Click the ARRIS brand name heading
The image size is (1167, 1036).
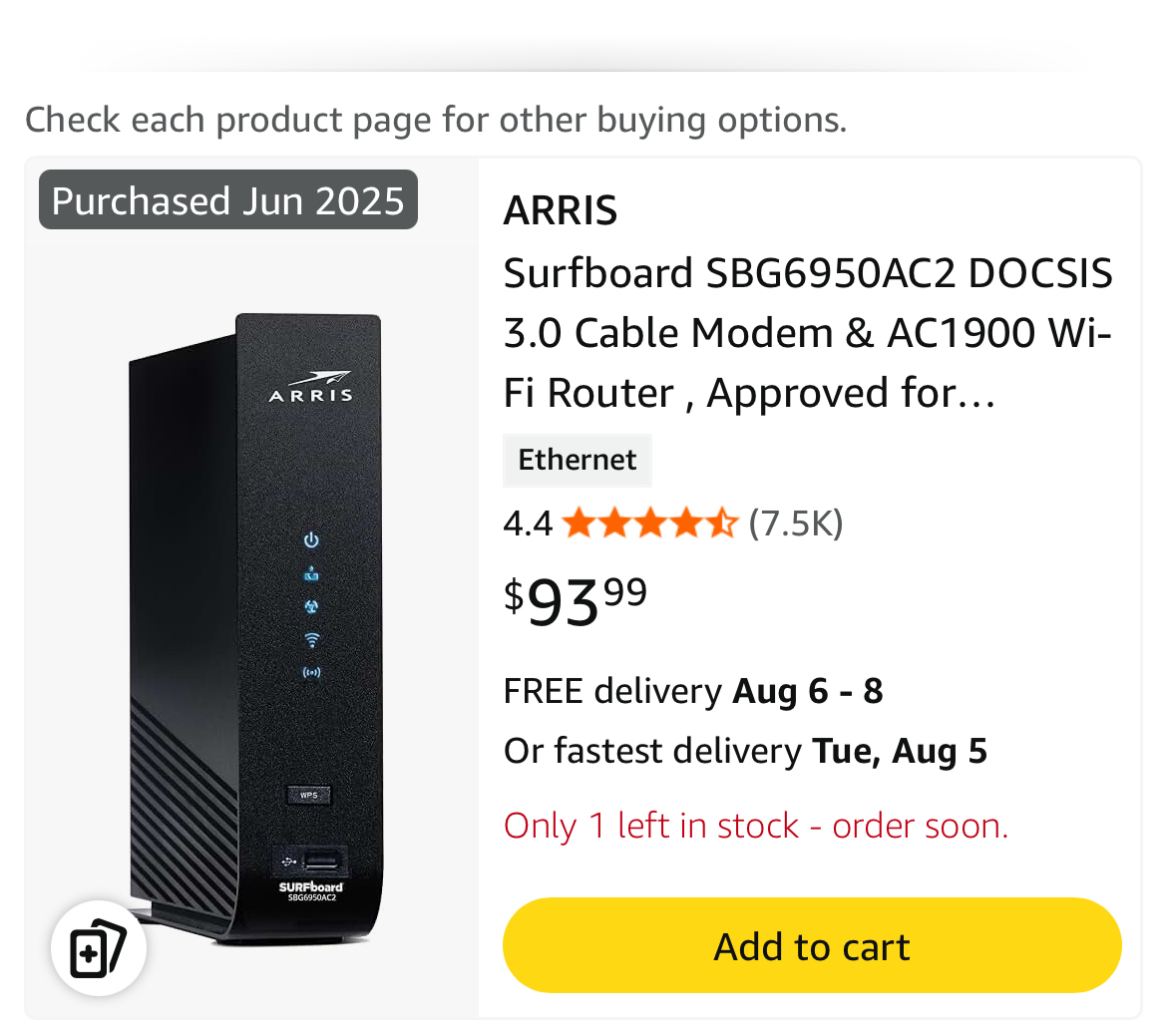(x=561, y=210)
